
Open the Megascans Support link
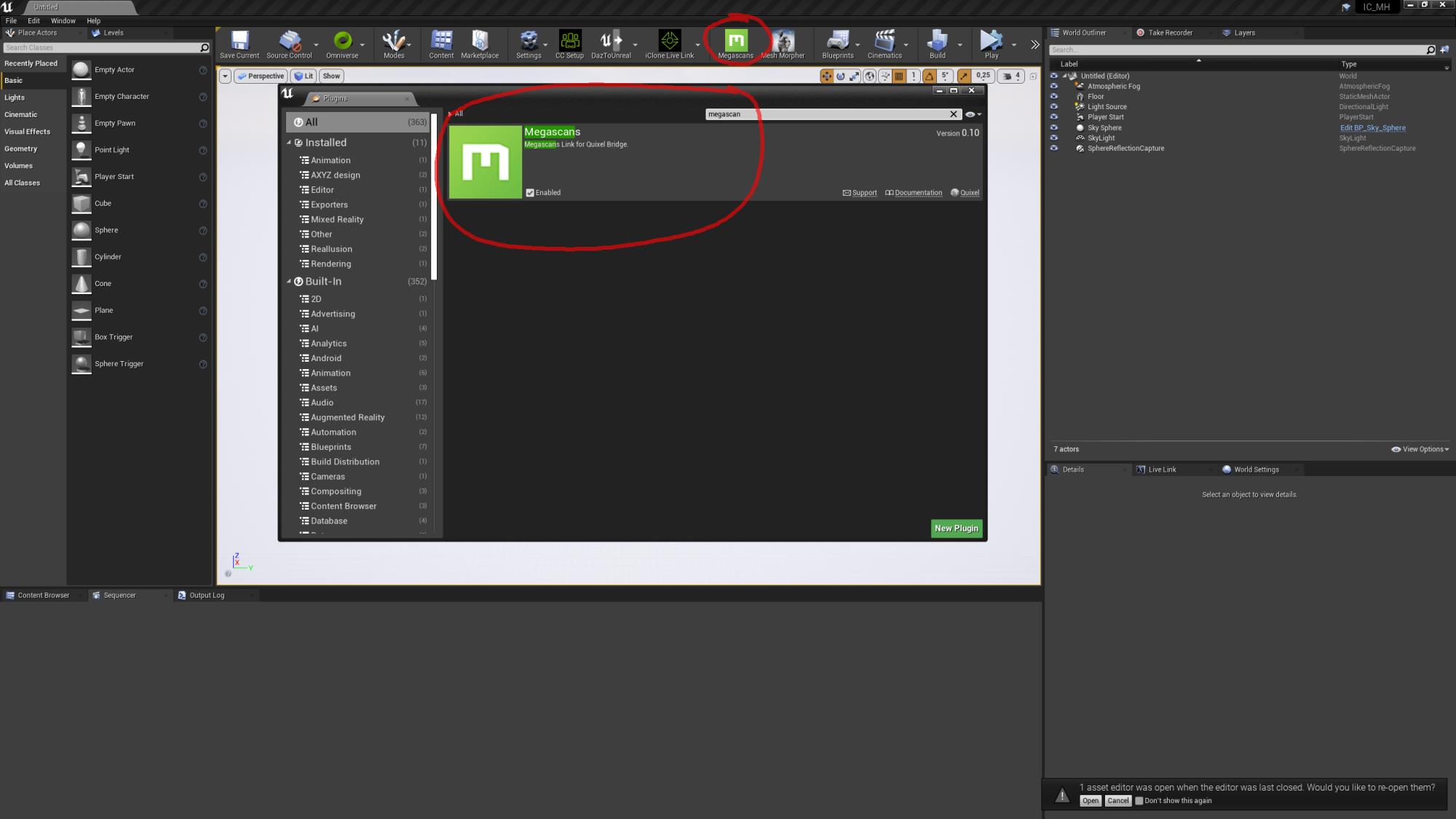pos(860,193)
